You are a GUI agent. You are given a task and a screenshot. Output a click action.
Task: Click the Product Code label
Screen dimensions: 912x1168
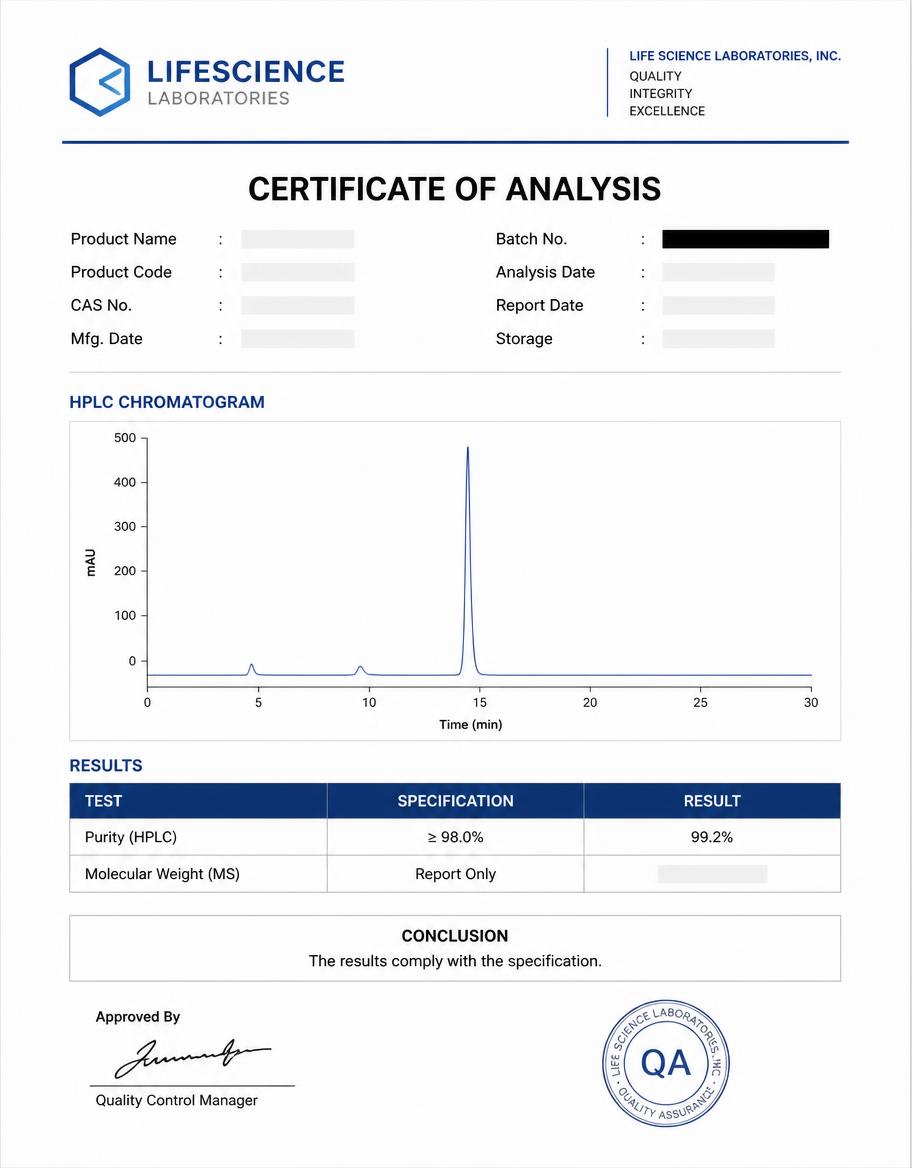coord(121,272)
